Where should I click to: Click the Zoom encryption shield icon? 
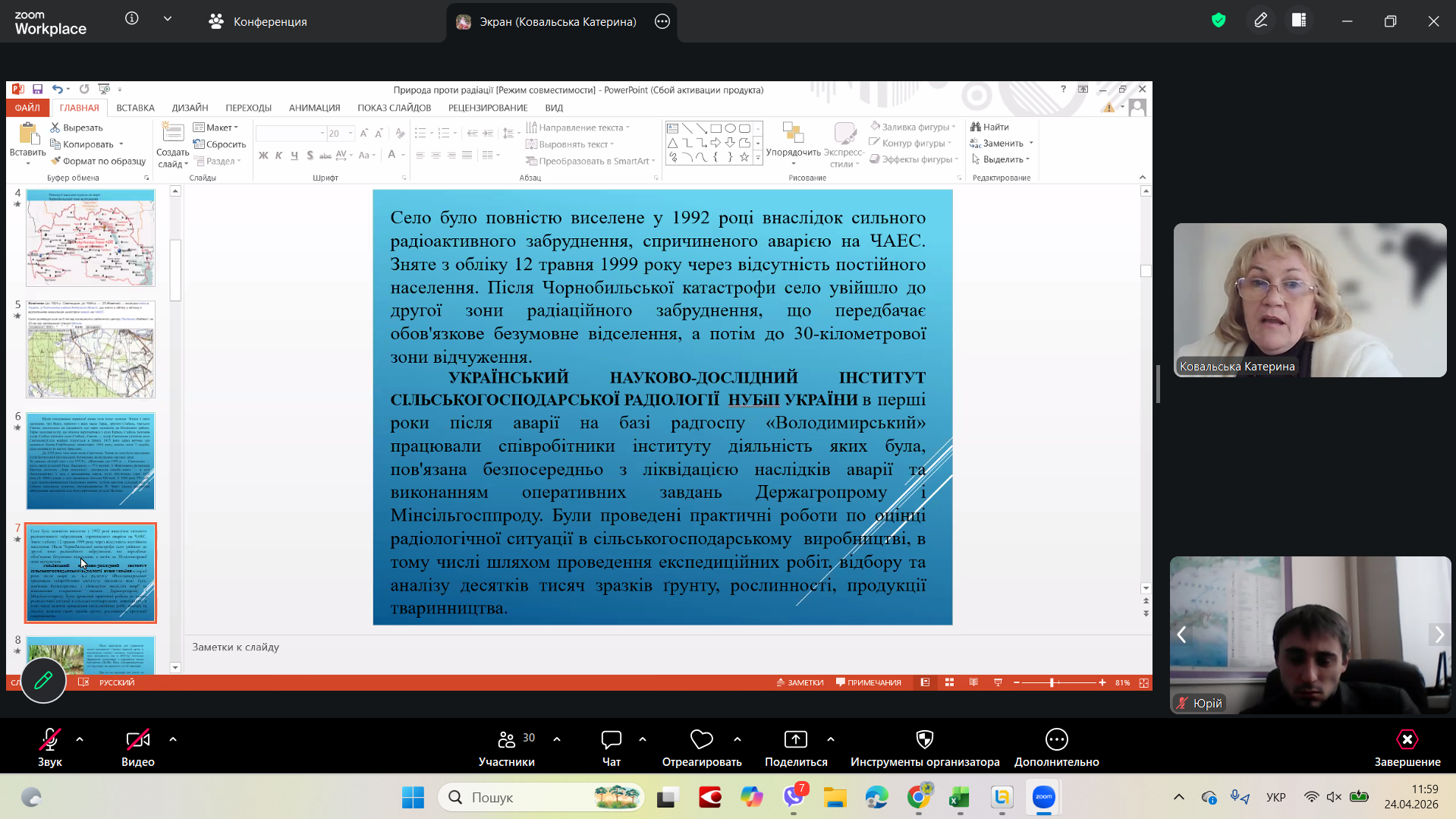point(1219,20)
